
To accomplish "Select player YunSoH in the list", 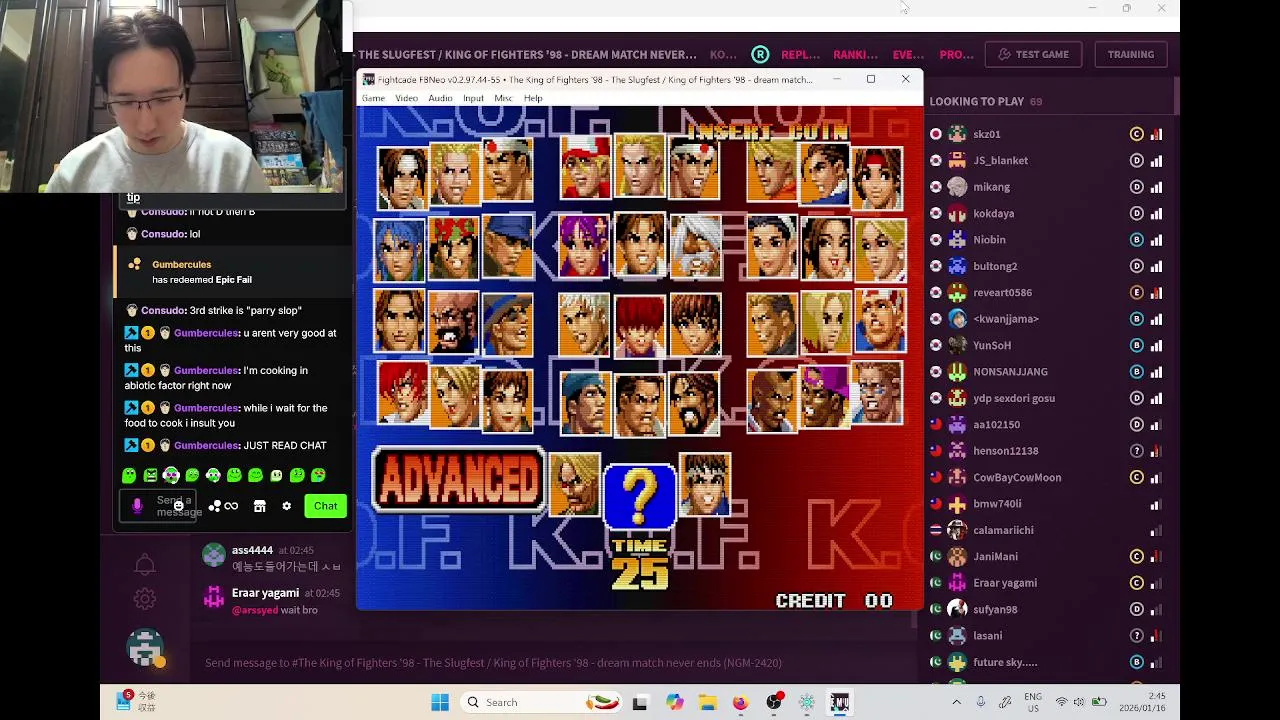I will click(992, 345).
